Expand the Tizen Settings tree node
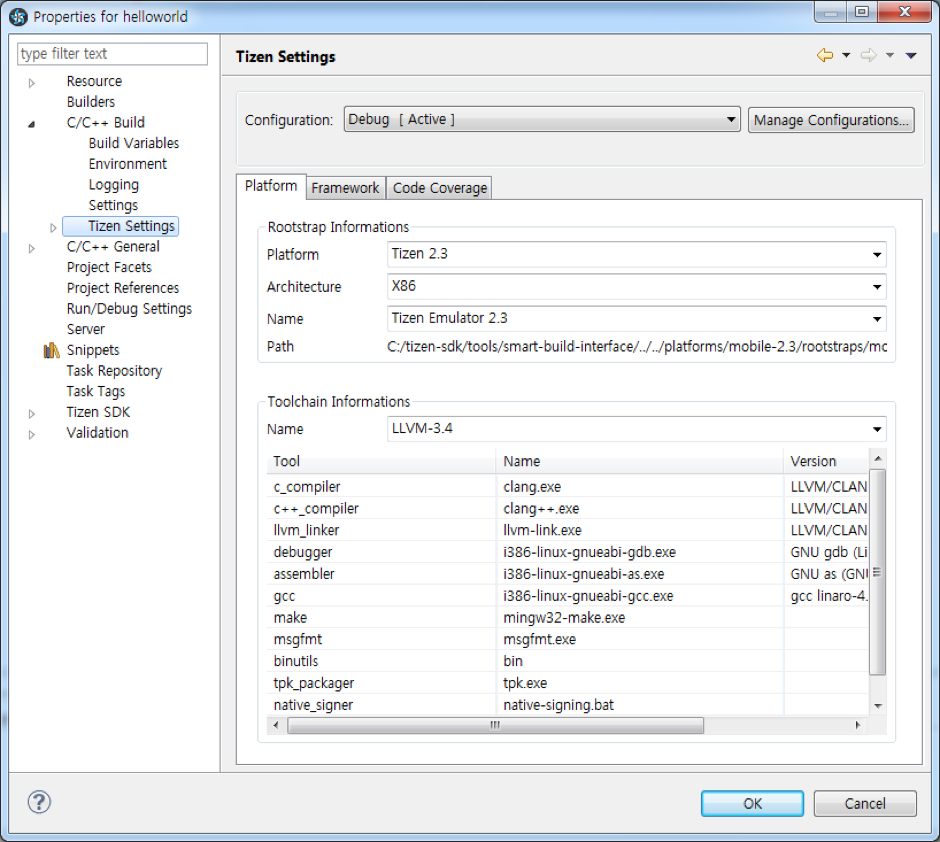The image size is (940, 842). click(x=53, y=228)
